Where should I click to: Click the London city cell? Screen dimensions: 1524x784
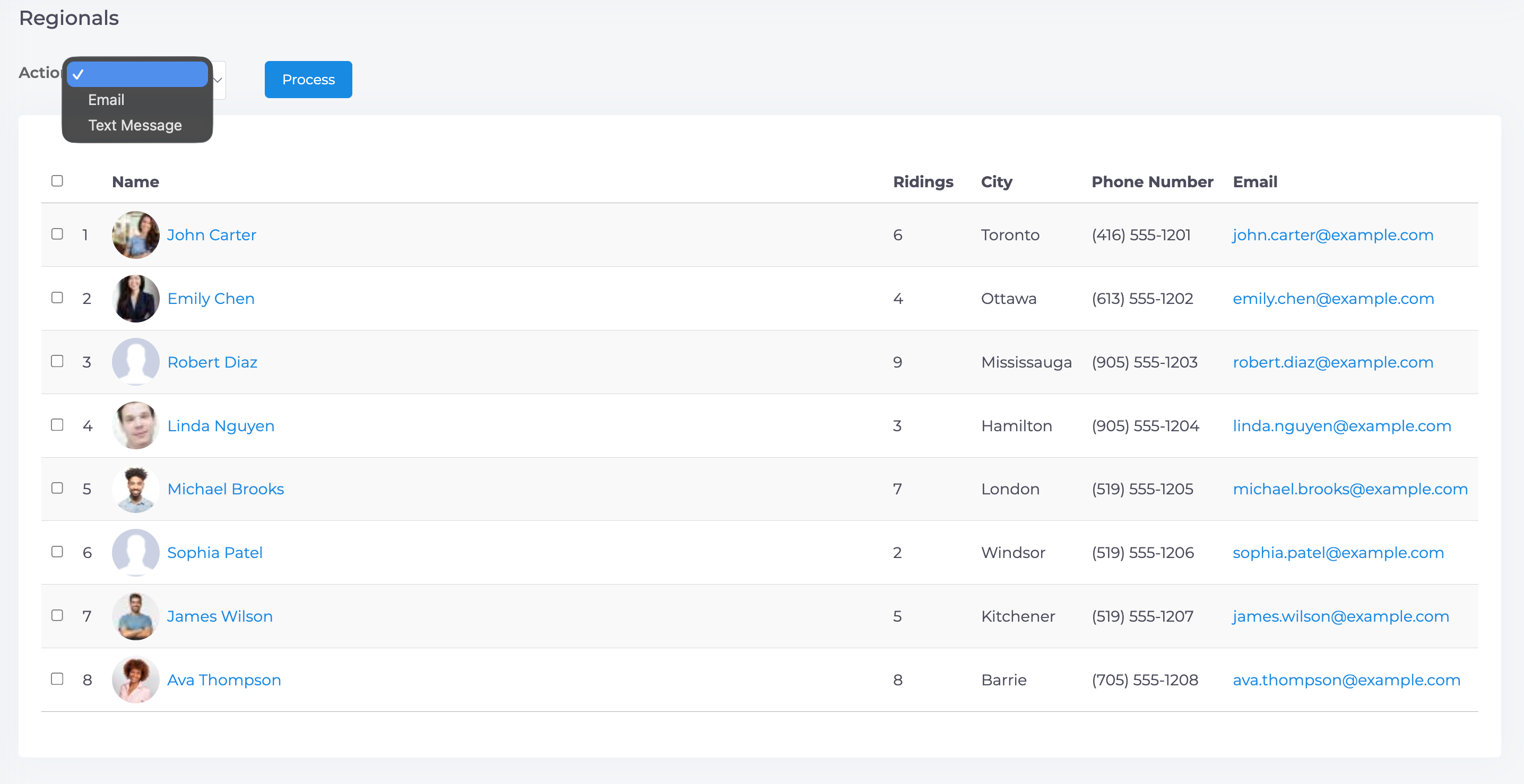tap(1010, 489)
